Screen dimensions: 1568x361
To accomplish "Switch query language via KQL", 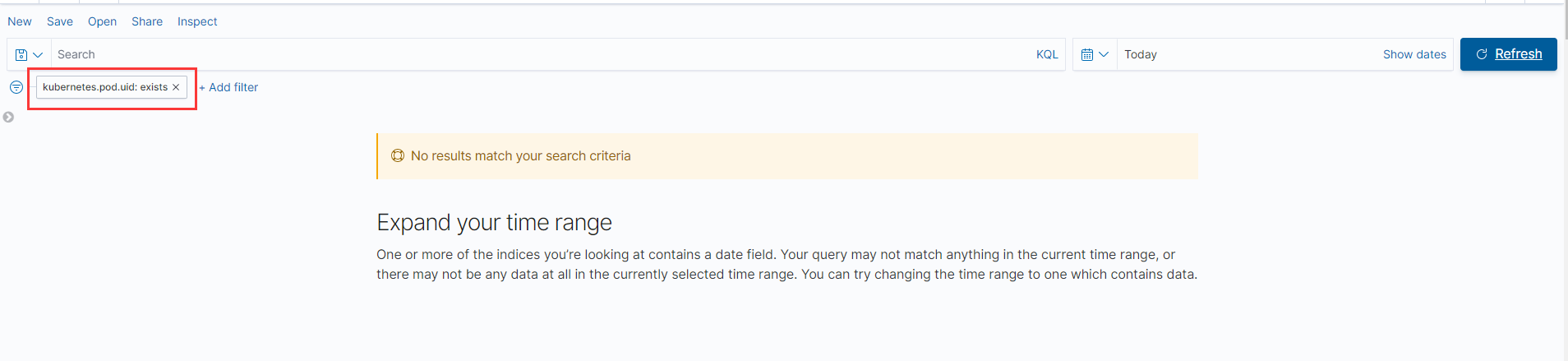I will [1047, 55].
